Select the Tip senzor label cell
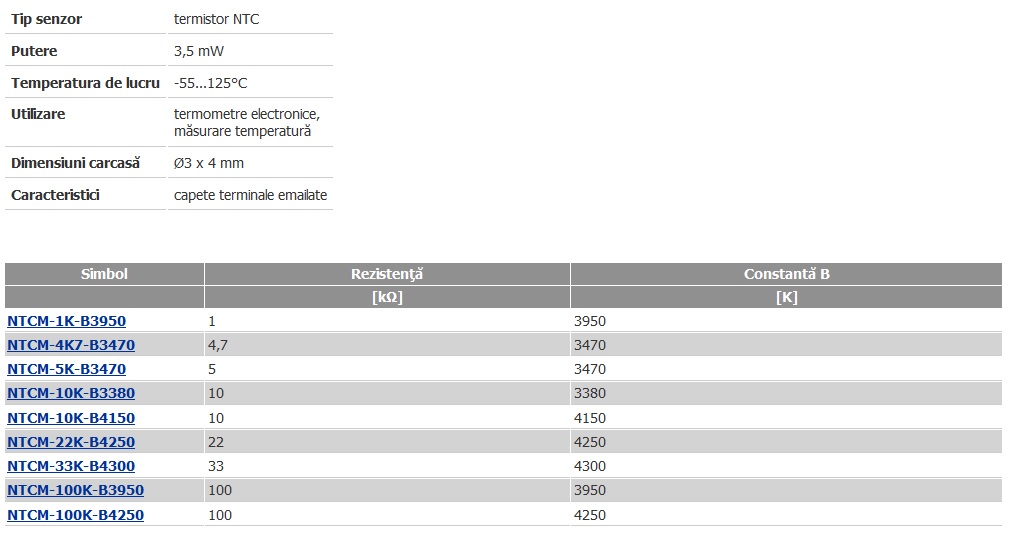 [x=85, y=19]
